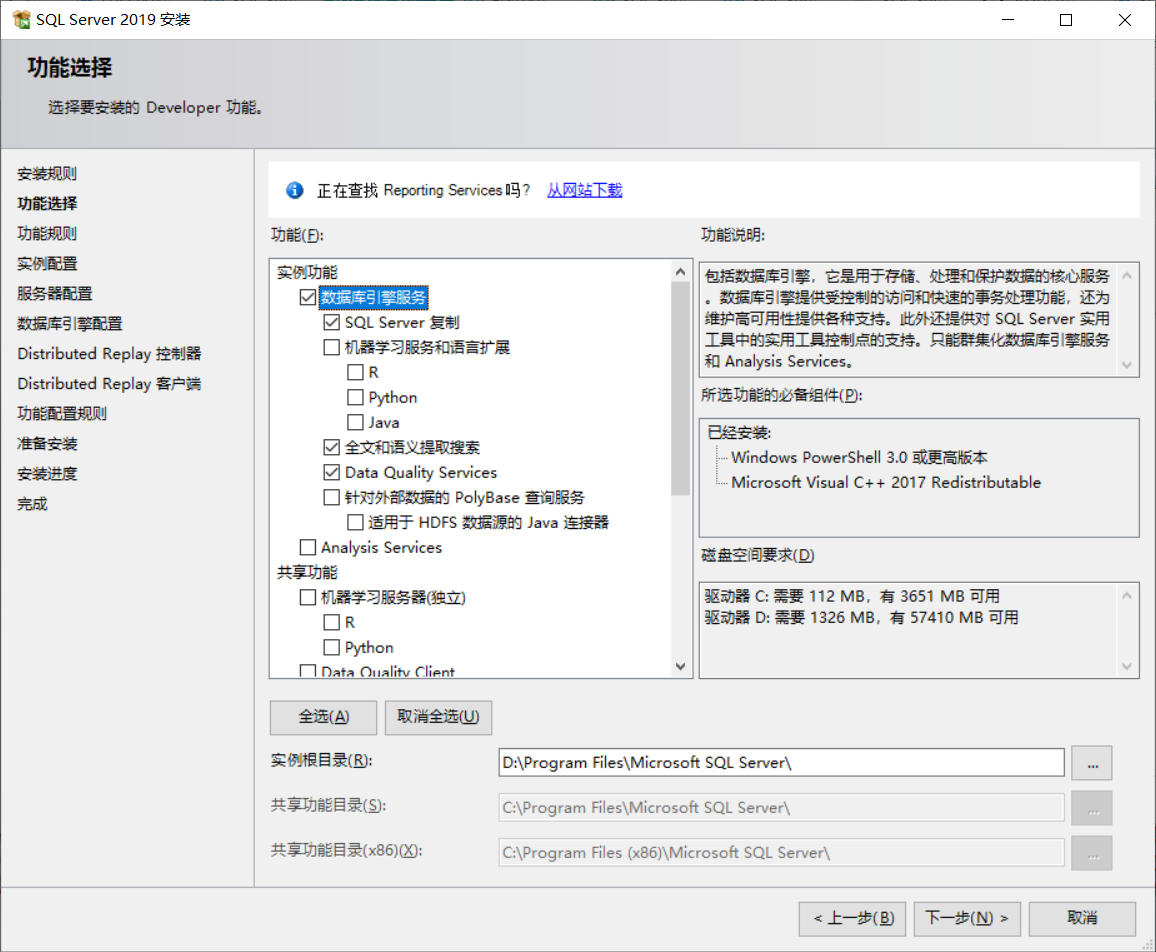
Task: Check HDFS 数据源的 Java 连接器 option
Action: tap(355, 523)
